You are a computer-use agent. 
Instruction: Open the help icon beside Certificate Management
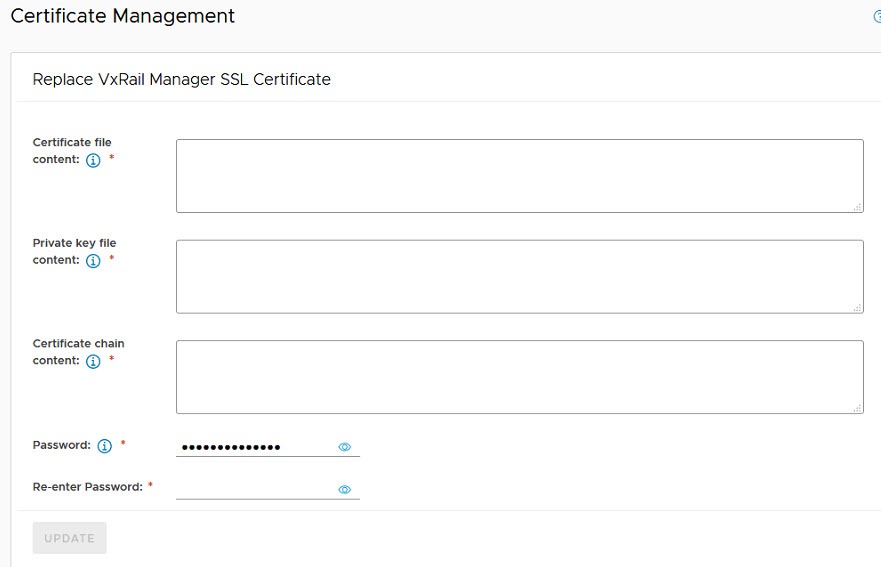(x=878, y=17)
